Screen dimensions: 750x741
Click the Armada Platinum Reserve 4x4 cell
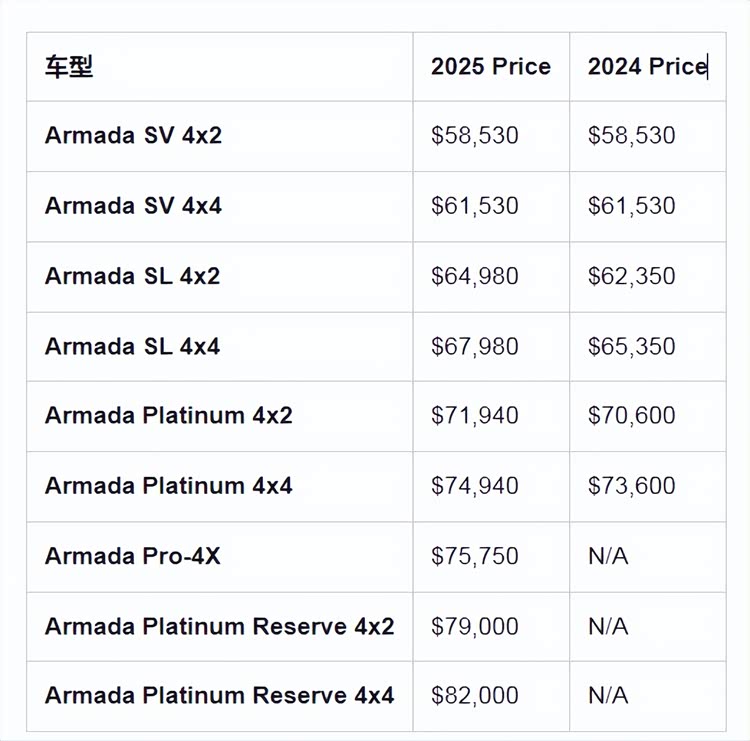[219, 696]
